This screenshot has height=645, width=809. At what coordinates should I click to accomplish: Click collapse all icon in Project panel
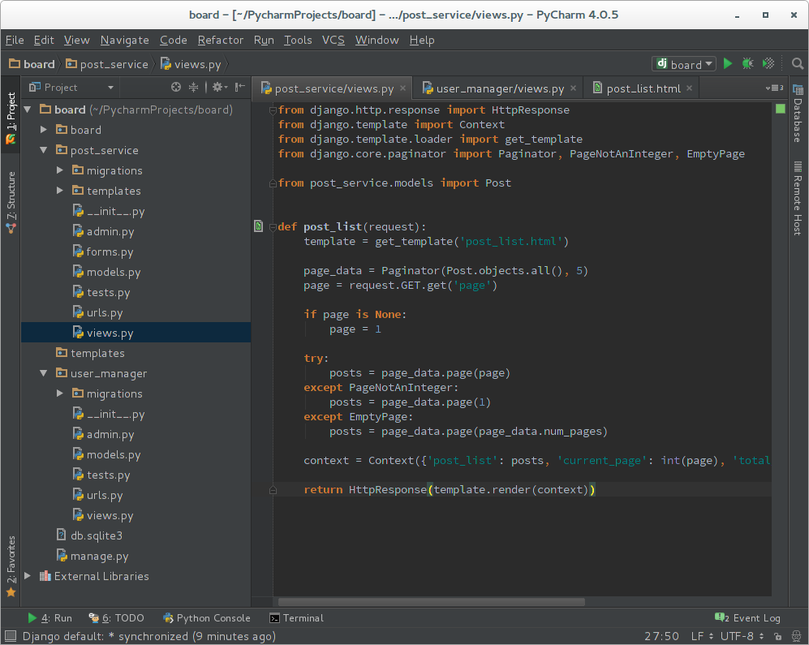(x=193, y=87)
